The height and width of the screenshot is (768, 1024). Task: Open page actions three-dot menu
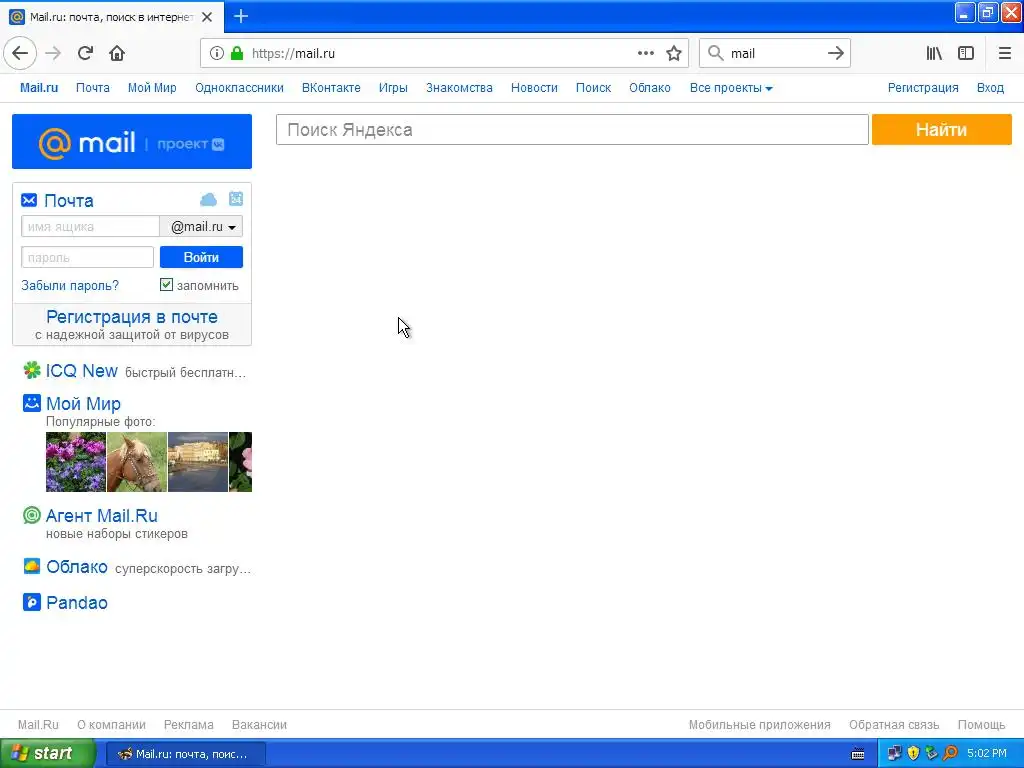tap(645, 54)
